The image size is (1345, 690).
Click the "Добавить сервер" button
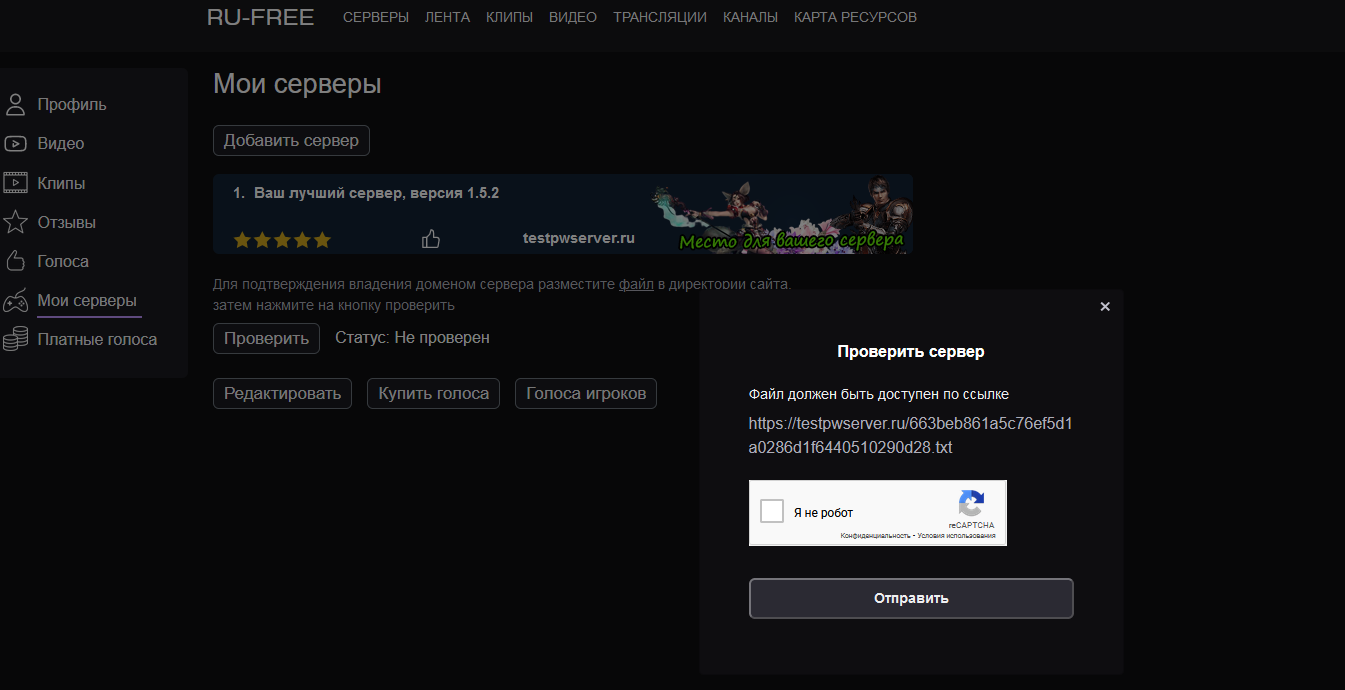(x=291, y=141)
